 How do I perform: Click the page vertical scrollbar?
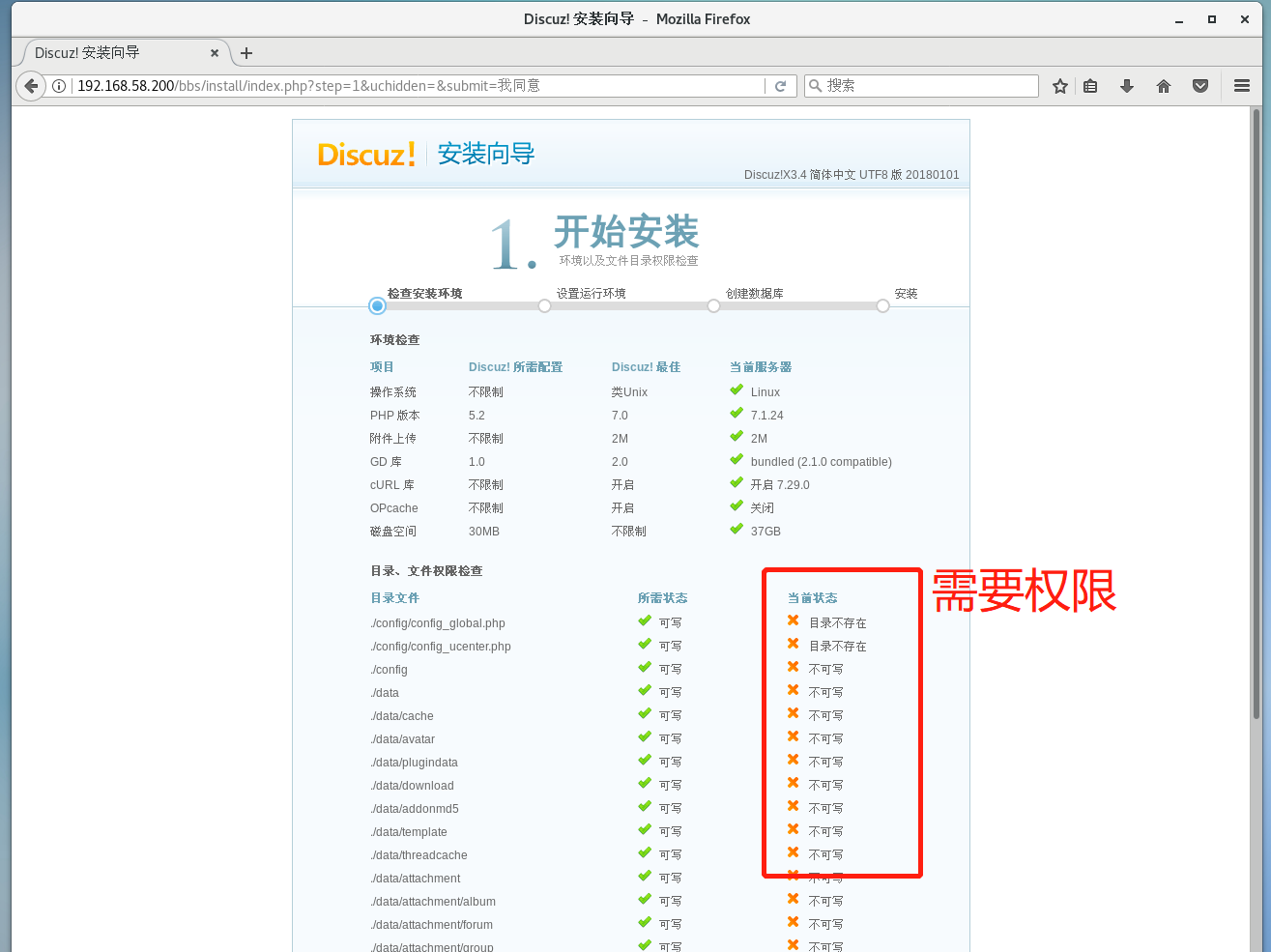point(1257,416)
